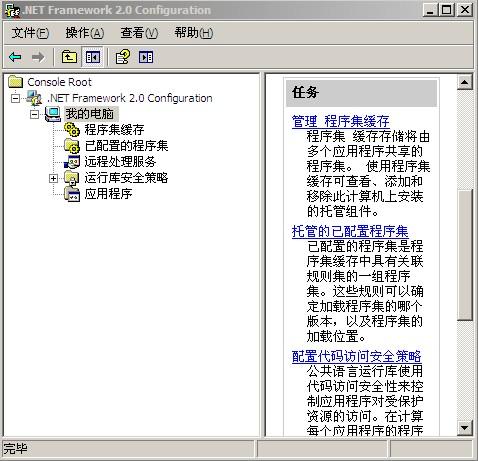Minimize the configuration window
The width and height of the screenshot is (478, 461).
tap(430, 10)
